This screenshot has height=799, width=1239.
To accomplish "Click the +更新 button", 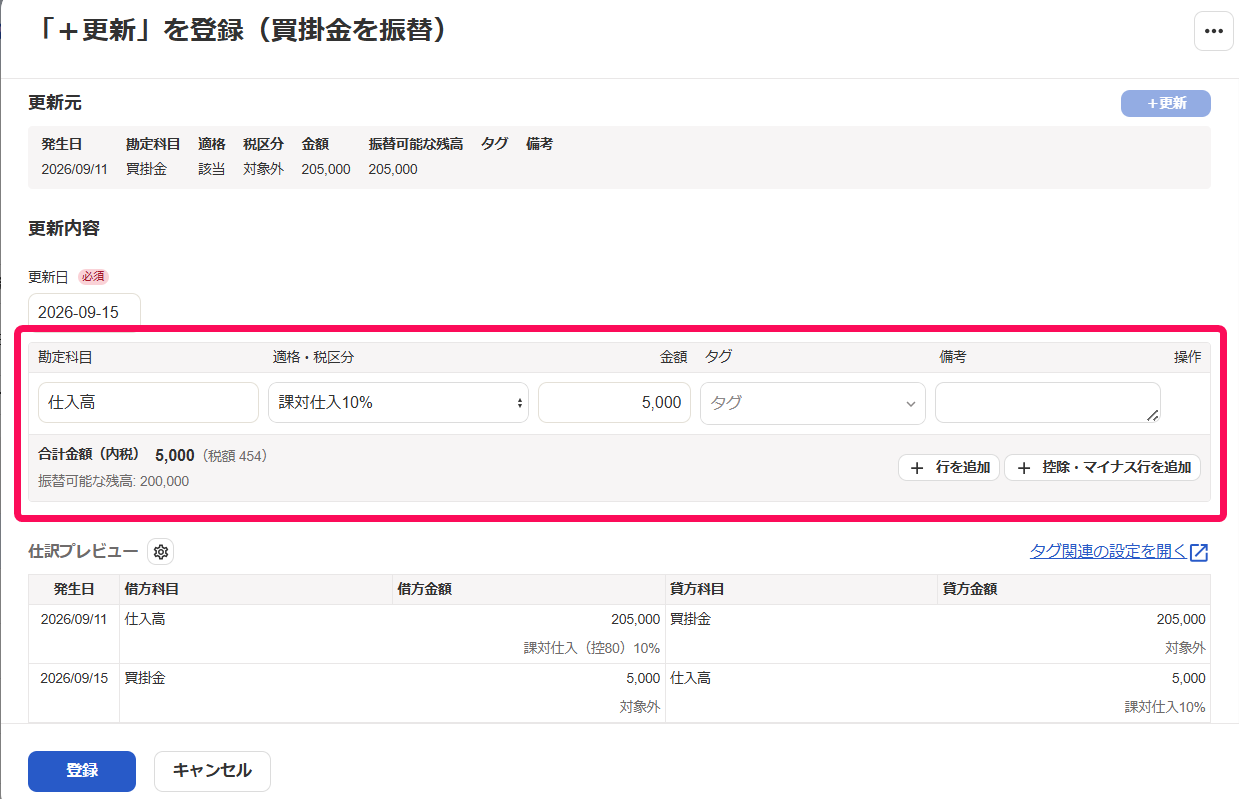I will click(1166, 103).
